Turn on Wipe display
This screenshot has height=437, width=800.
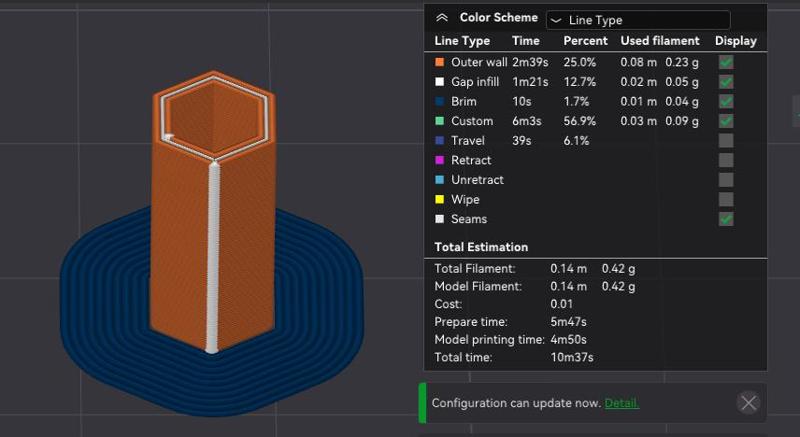(726, 200)
